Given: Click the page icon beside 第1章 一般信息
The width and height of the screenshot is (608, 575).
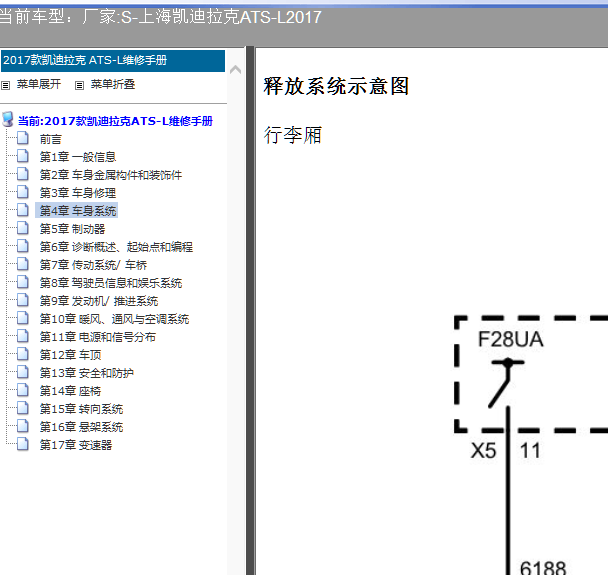Looking at the screenshot, I should click(x=23, y=155).
